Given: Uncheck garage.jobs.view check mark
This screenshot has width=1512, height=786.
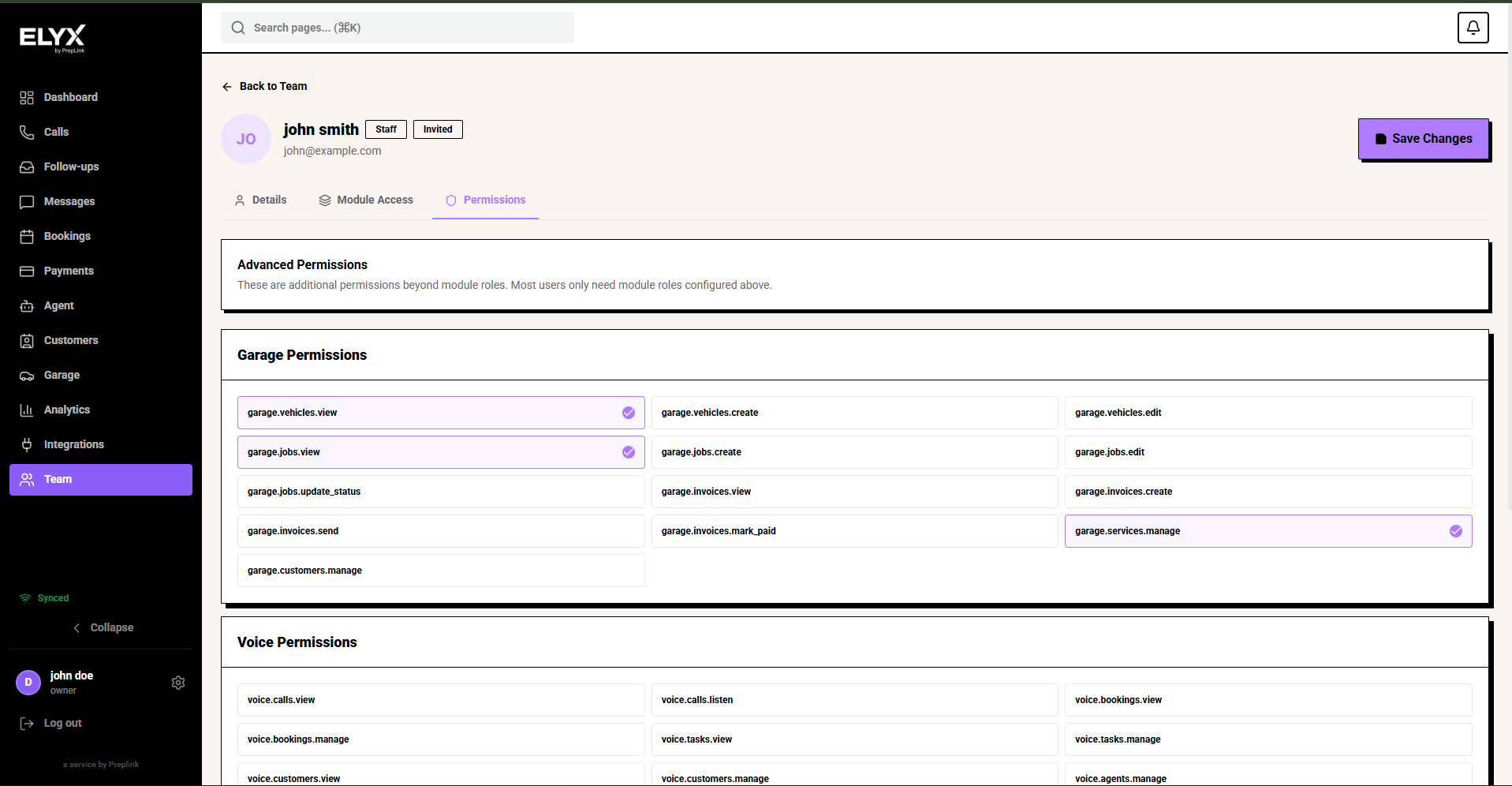Looking at the screenshot, I should [x=629, y=452].
